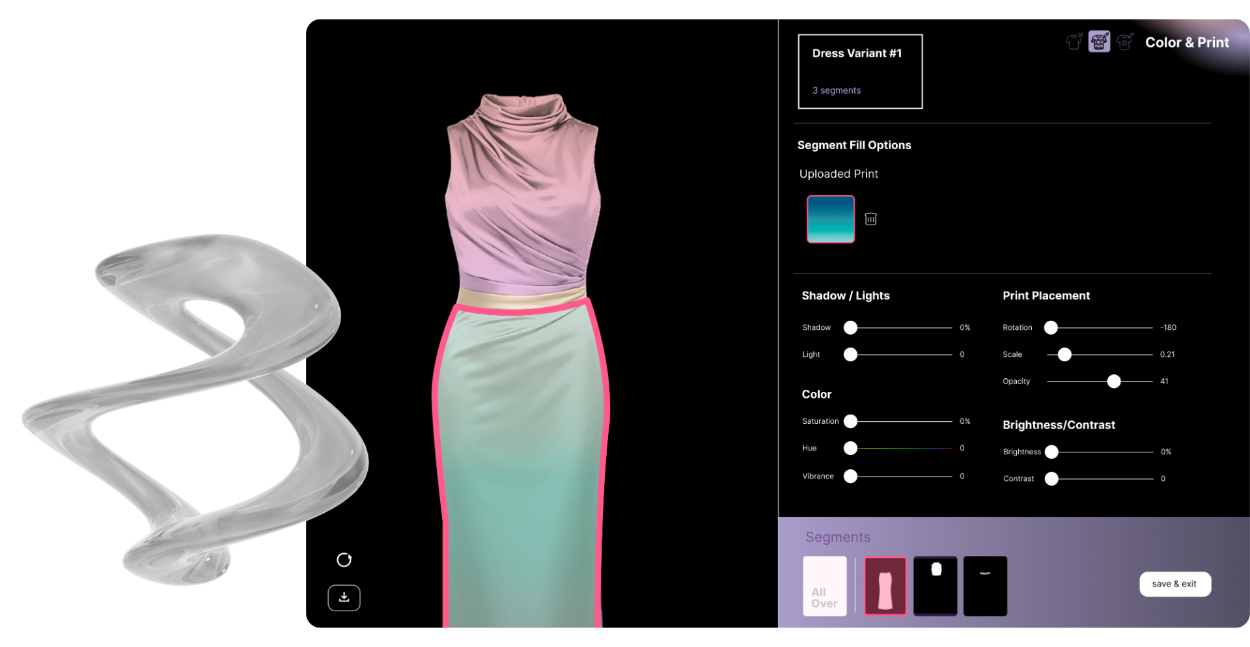Delete the uploaded print with the trash icon
This screenshot has width=1250, height=647.
[871, 219]
